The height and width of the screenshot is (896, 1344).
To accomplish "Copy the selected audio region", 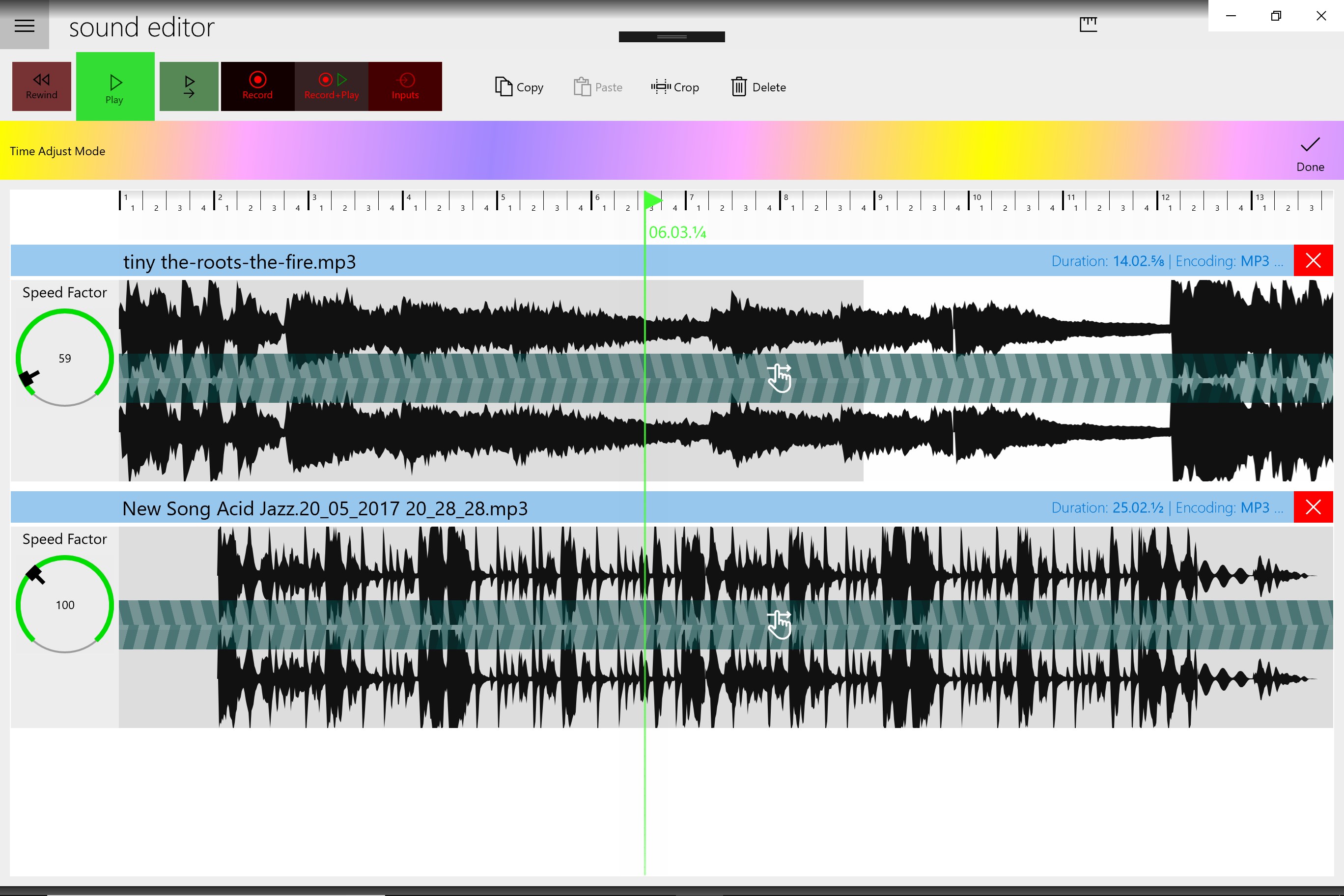I will point(518,87).
